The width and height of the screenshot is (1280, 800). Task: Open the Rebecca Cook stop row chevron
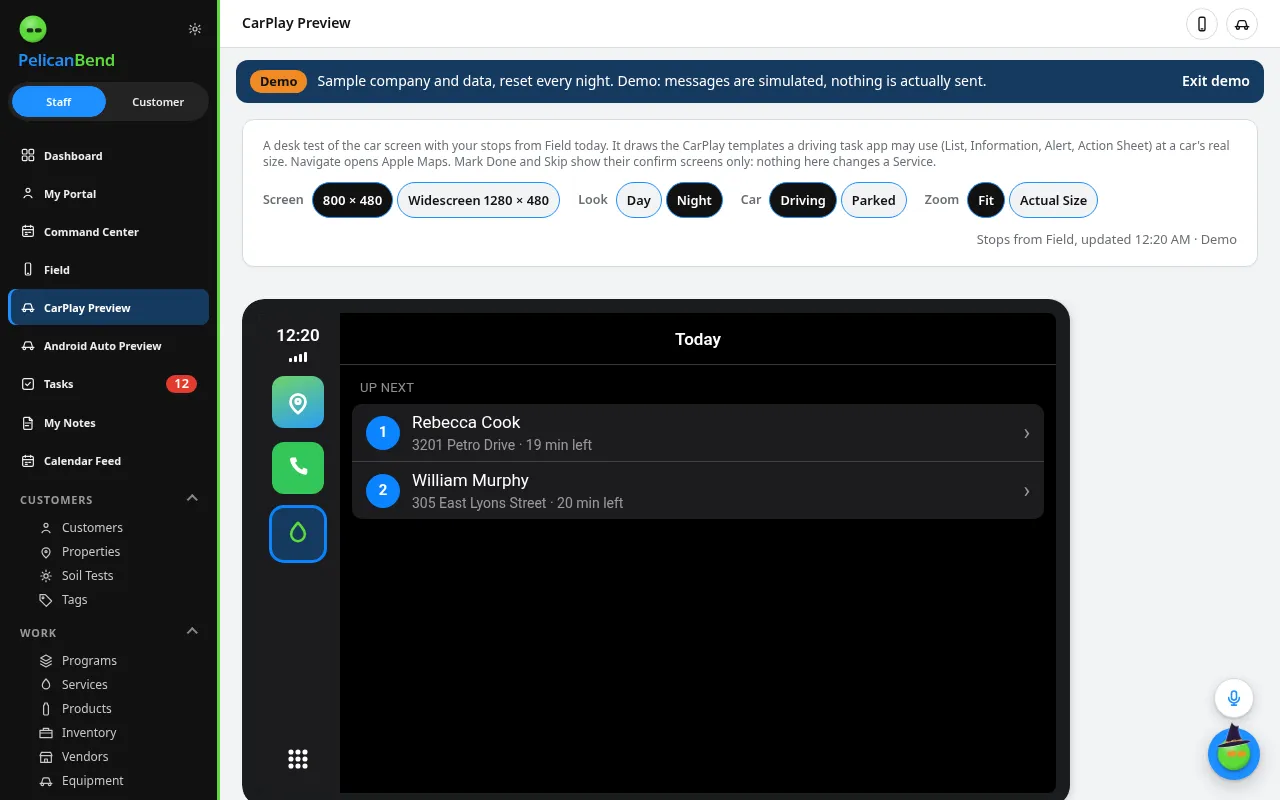1027,433
